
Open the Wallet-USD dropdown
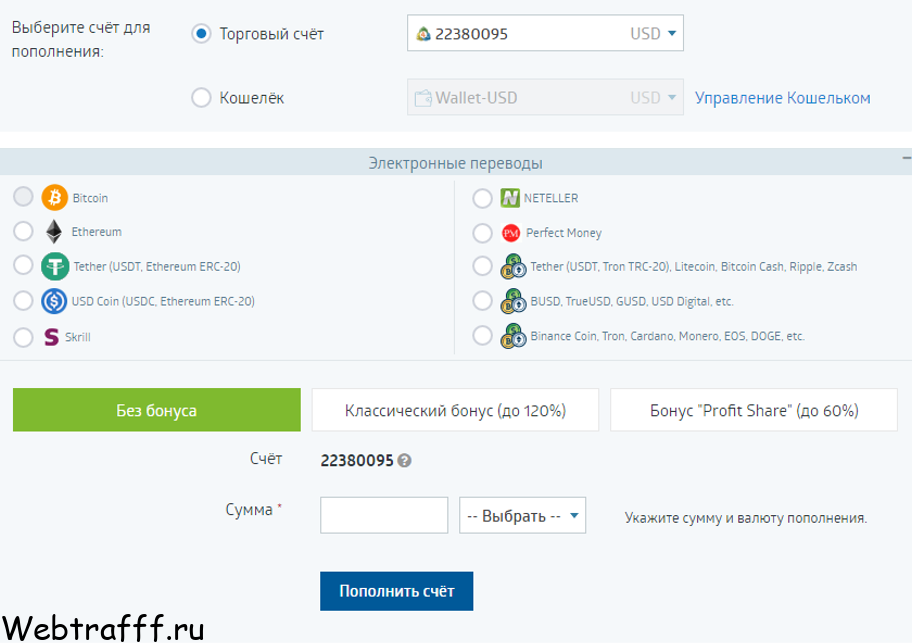[x=545, y=97]
